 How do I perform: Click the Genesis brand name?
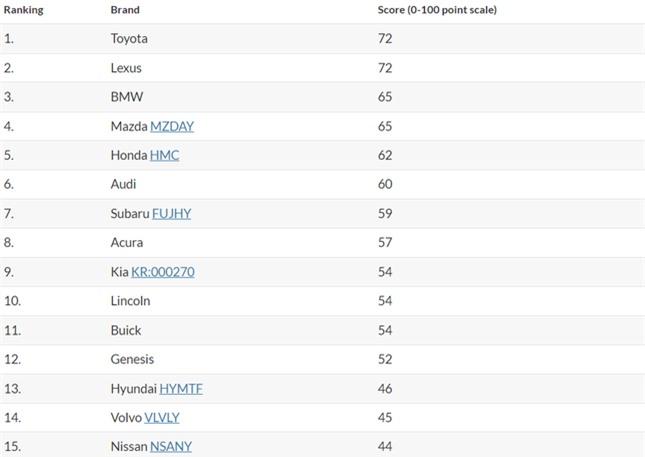click(x=132, y=359)
